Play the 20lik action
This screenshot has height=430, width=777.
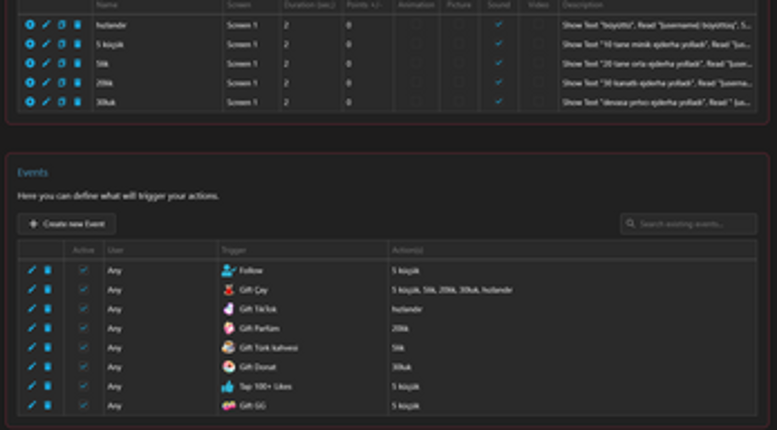(30, 82)
